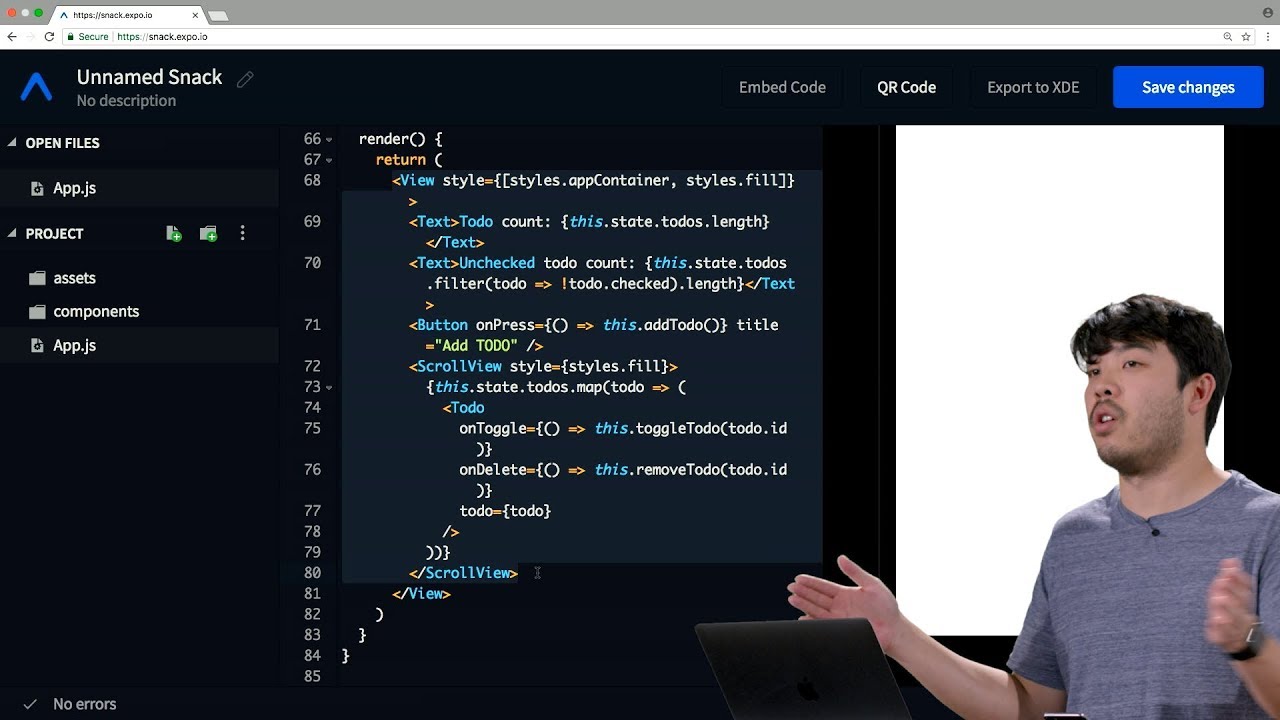Fold the render() block at line 66
The image size is (1280, 720).
pos(329,139)
